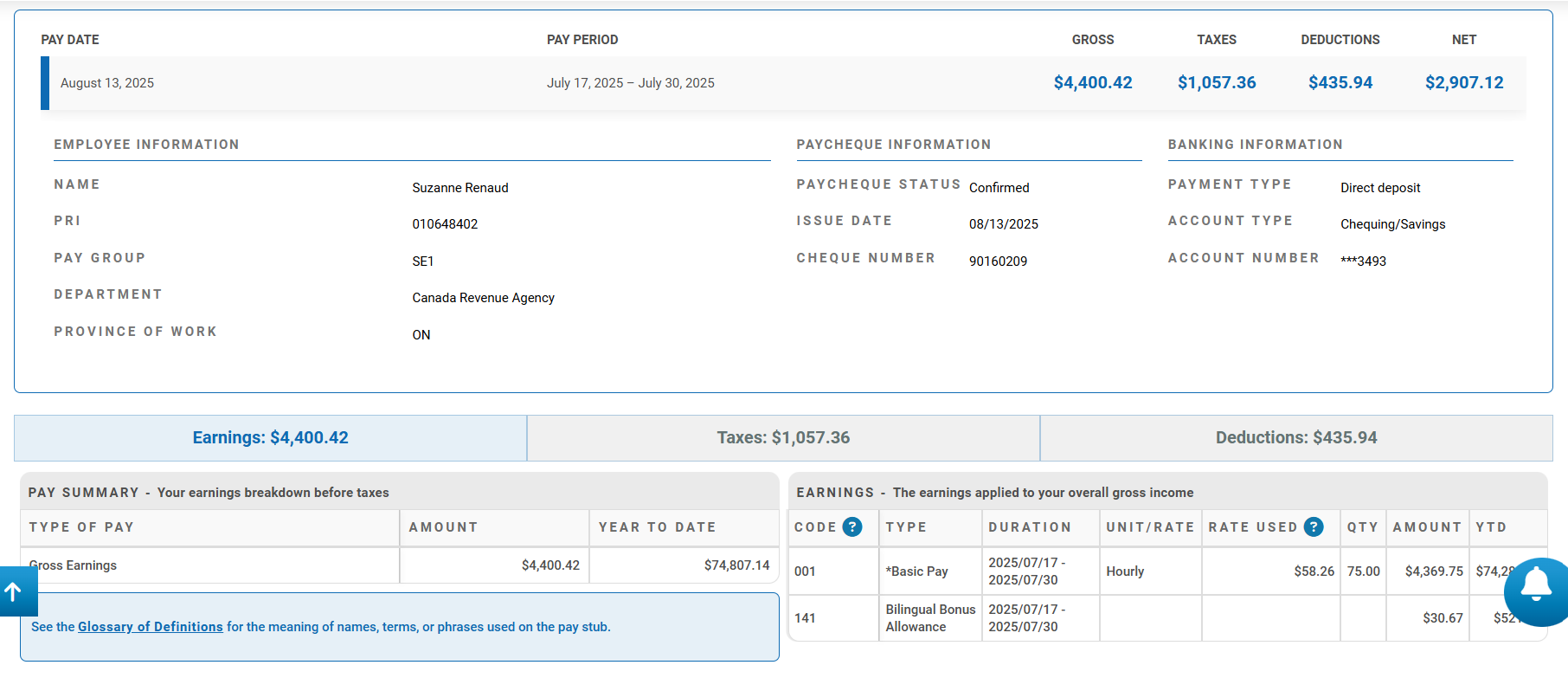Viewport: 1568px width, 678px height.
Task: Click the scroll-to-top arrow button
Action: coord(15,591)
